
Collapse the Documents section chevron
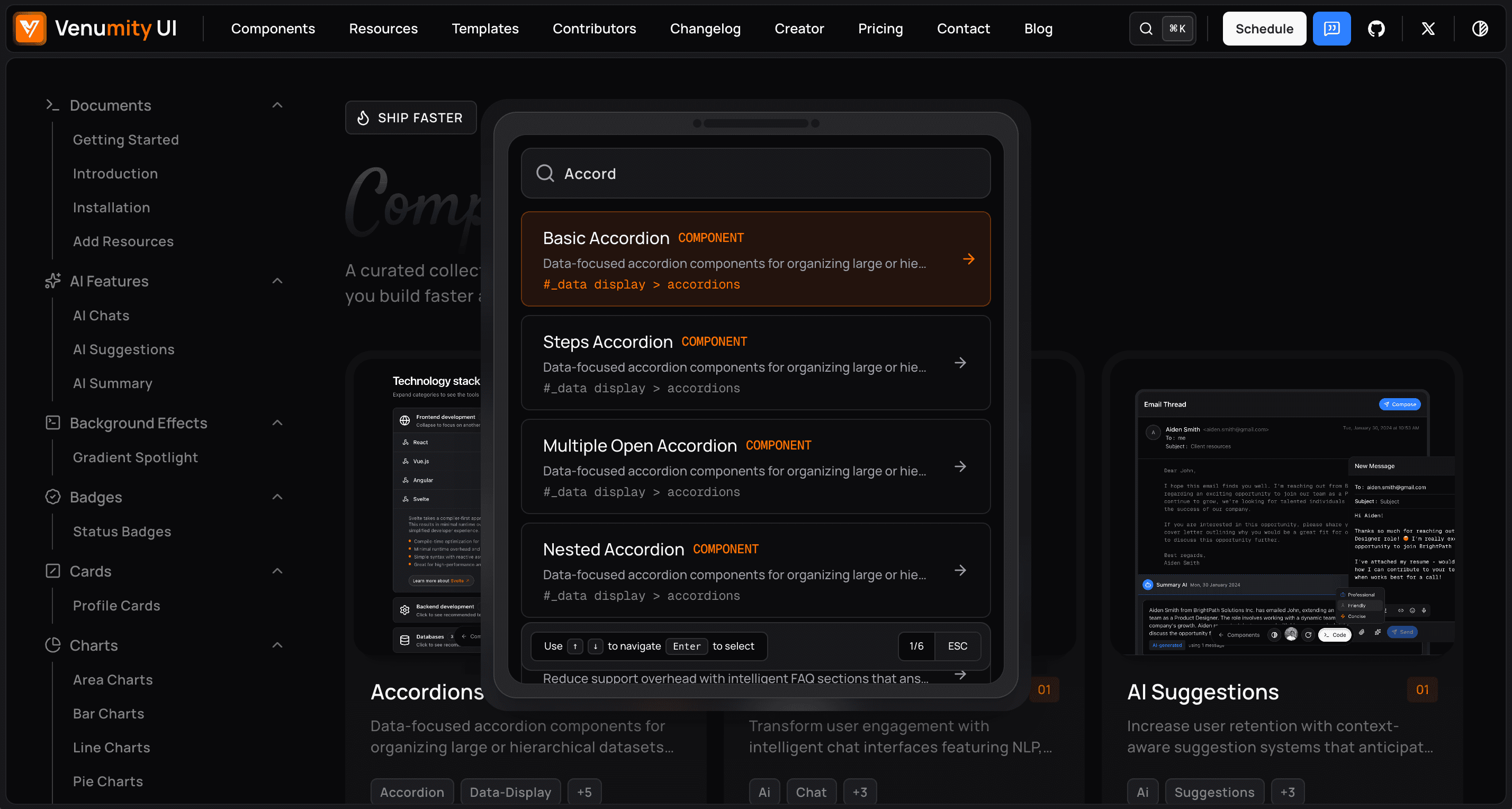pyautogui.click(x=277, y=105)
